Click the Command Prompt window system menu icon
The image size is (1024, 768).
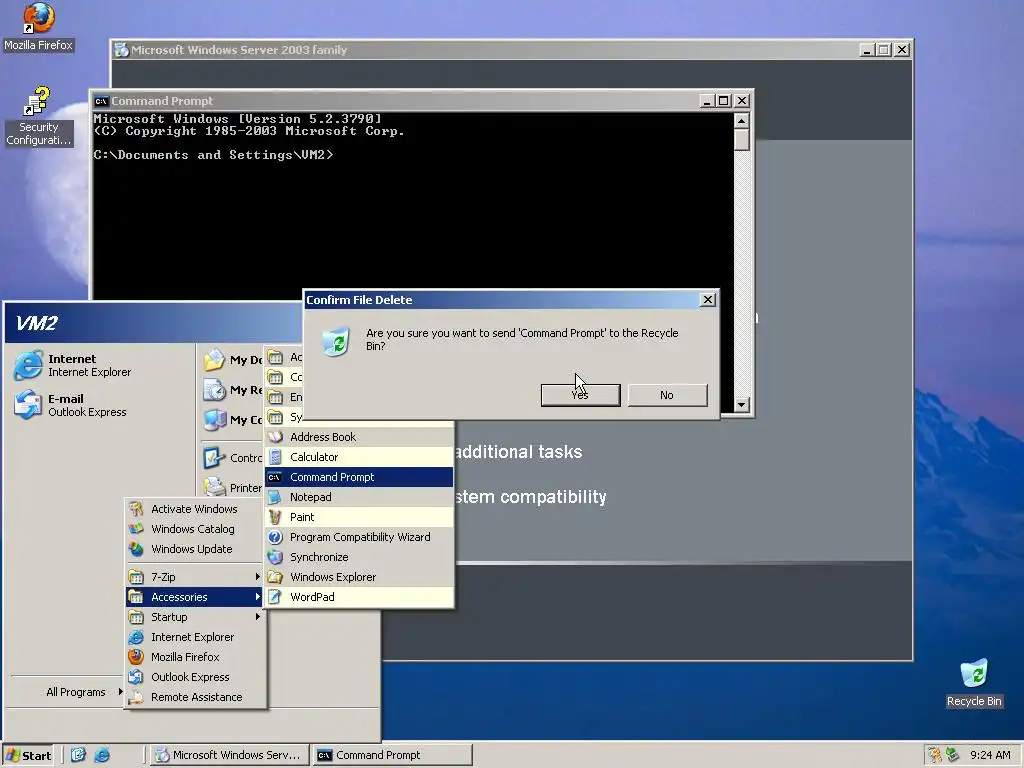(101, 101)
